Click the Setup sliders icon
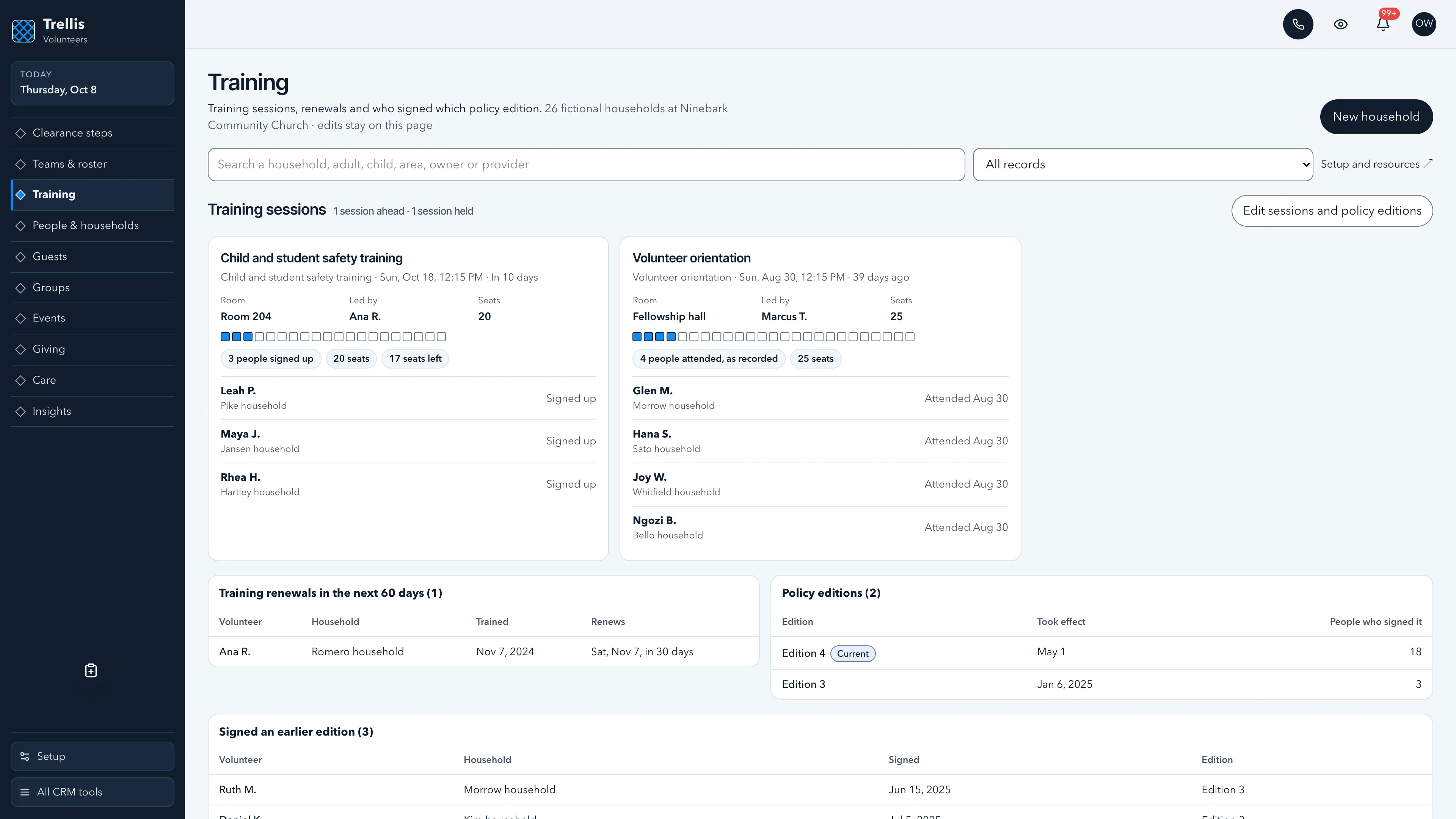Viewport: 1456px width, 819px height. [25, 756]
